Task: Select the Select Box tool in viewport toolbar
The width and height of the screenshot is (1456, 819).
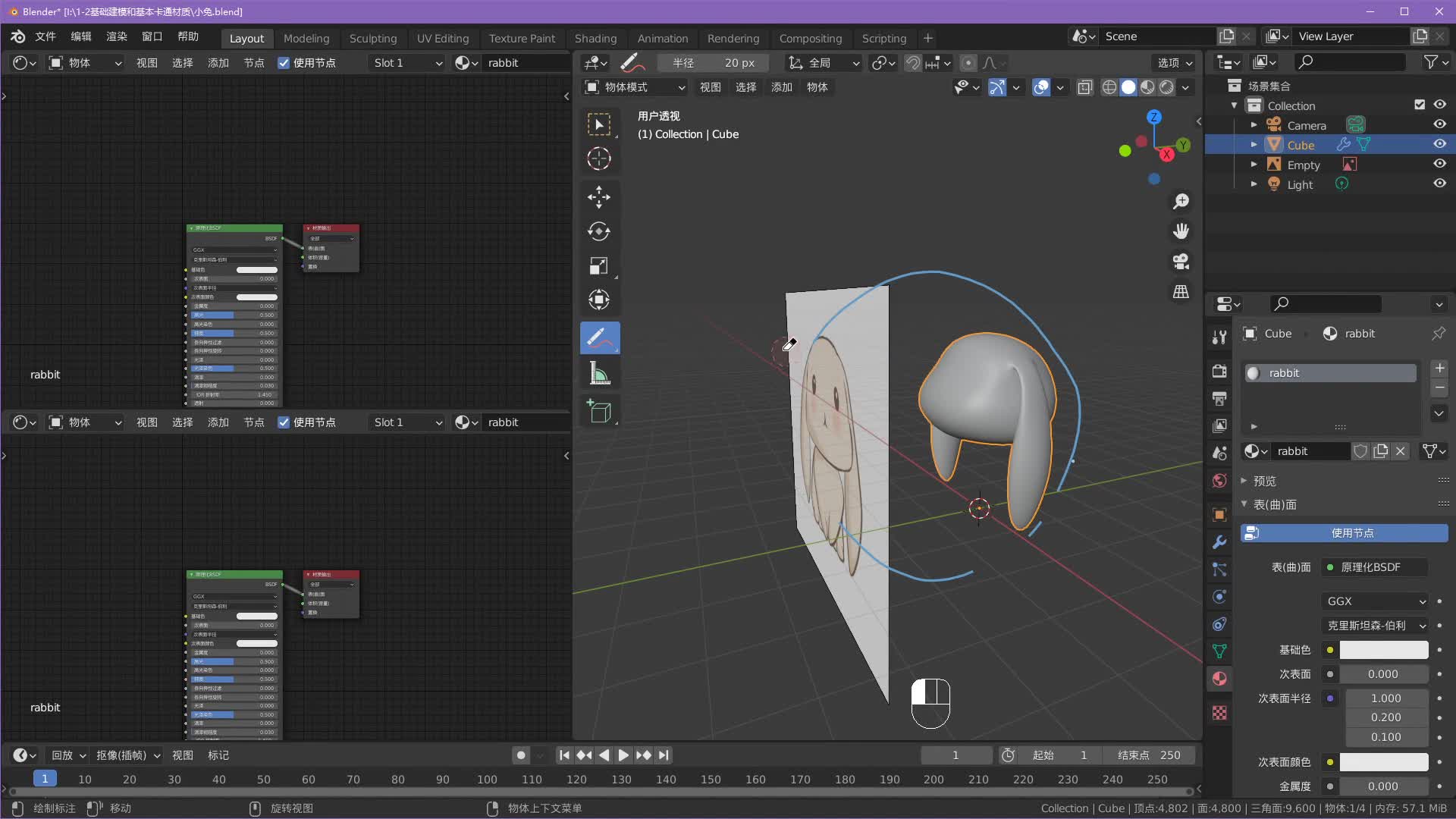Action: click(x=599, y=124)
